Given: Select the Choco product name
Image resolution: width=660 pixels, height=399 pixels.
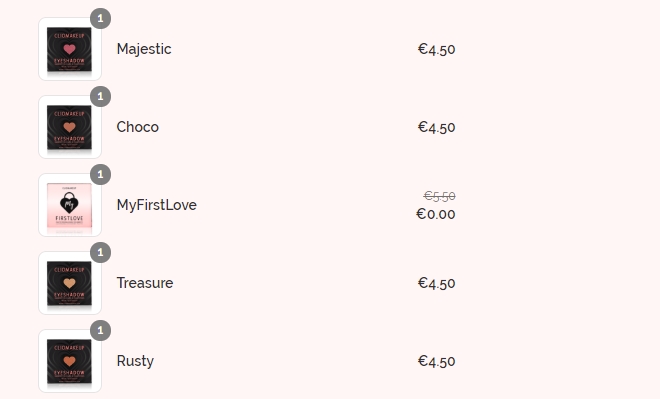Looking at the screenshot, I should click(x=138, y=127).
